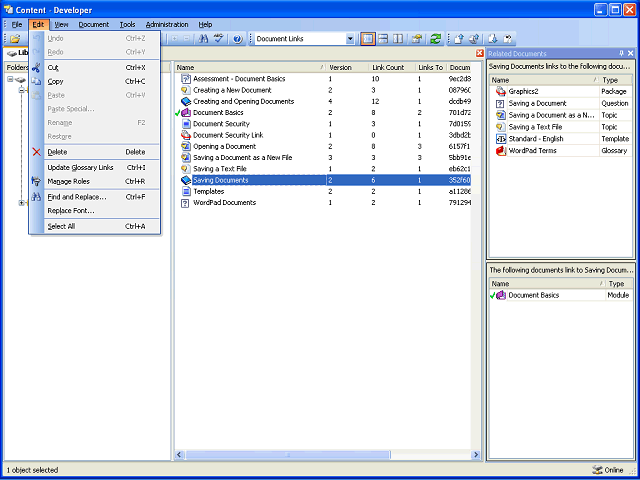This screenshot has height=480, width=640.
Task: Click the Graphics2 package icon
Action: [501, 91]
